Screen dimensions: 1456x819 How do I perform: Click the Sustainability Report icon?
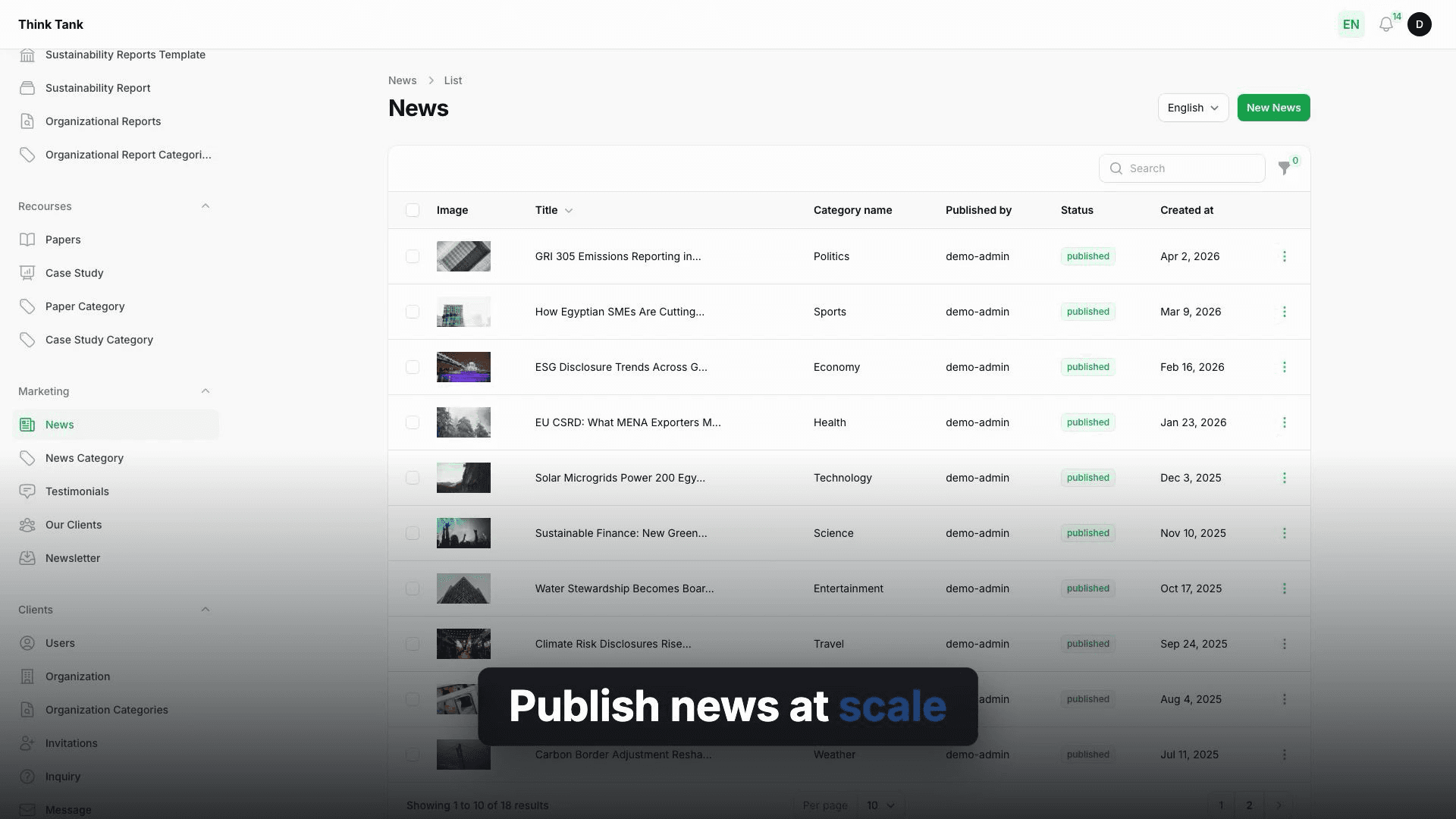coord(27,88)
